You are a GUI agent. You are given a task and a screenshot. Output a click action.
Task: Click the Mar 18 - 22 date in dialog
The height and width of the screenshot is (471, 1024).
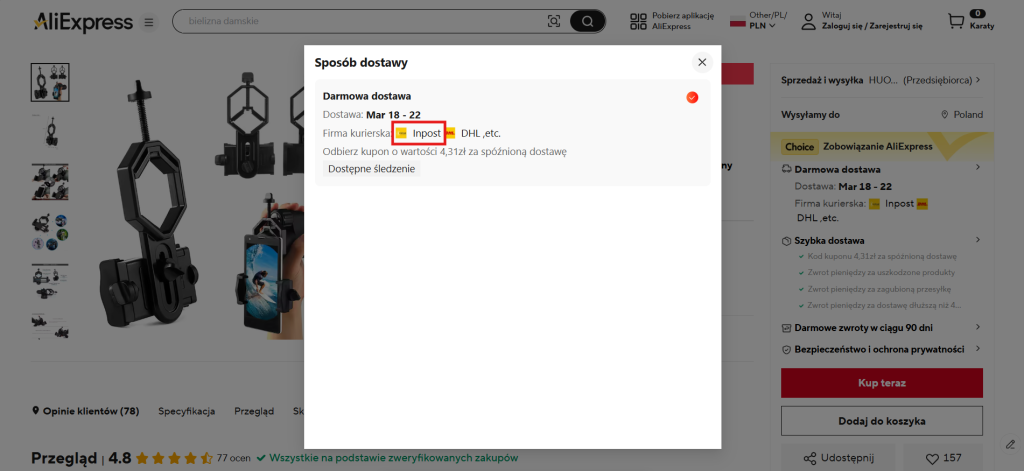(393, 115)
